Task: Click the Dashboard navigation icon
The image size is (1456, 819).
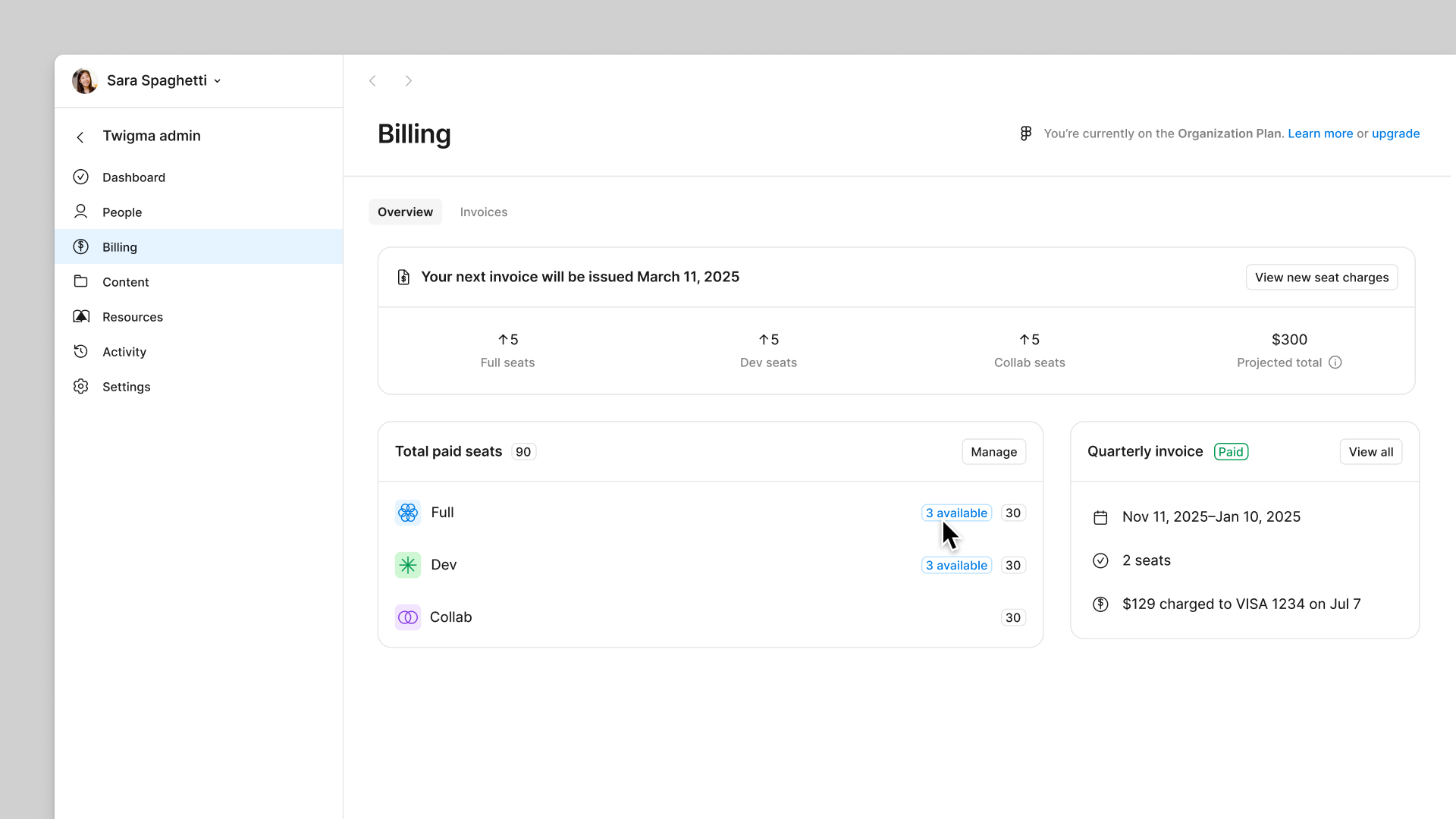Action: pyautogui.click(x=81, y=177)
